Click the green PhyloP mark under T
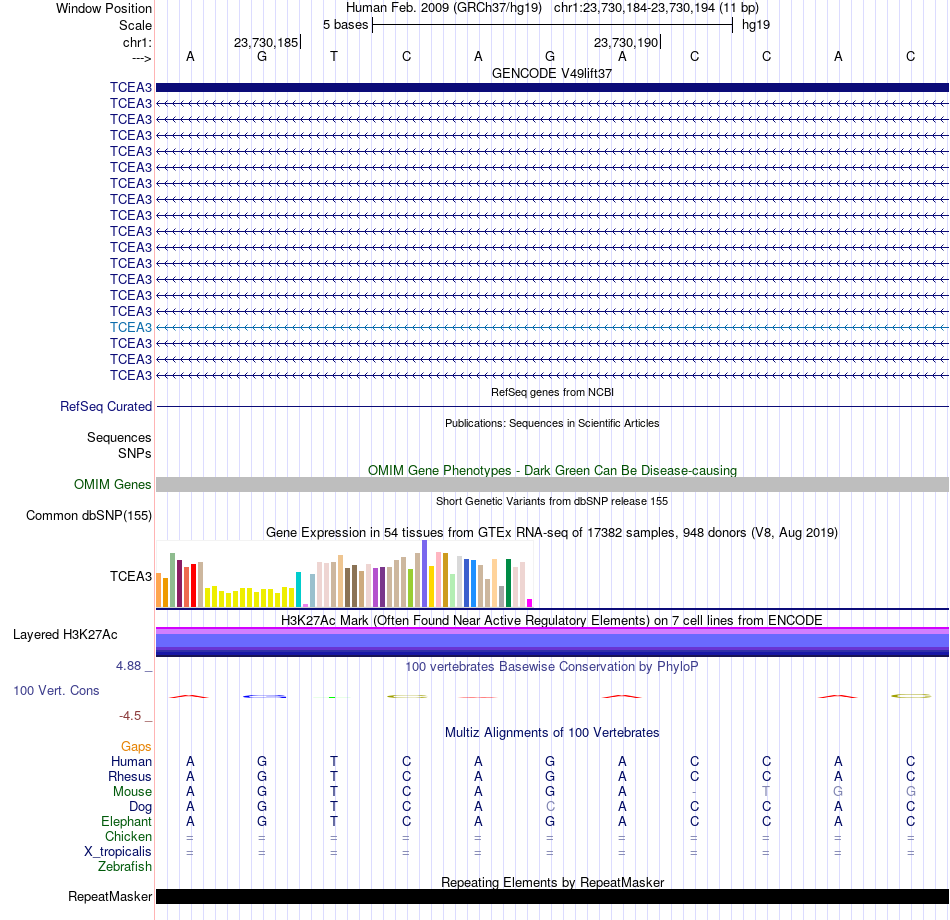The width and height of the screenshot is (950, 920). [332, 698]
